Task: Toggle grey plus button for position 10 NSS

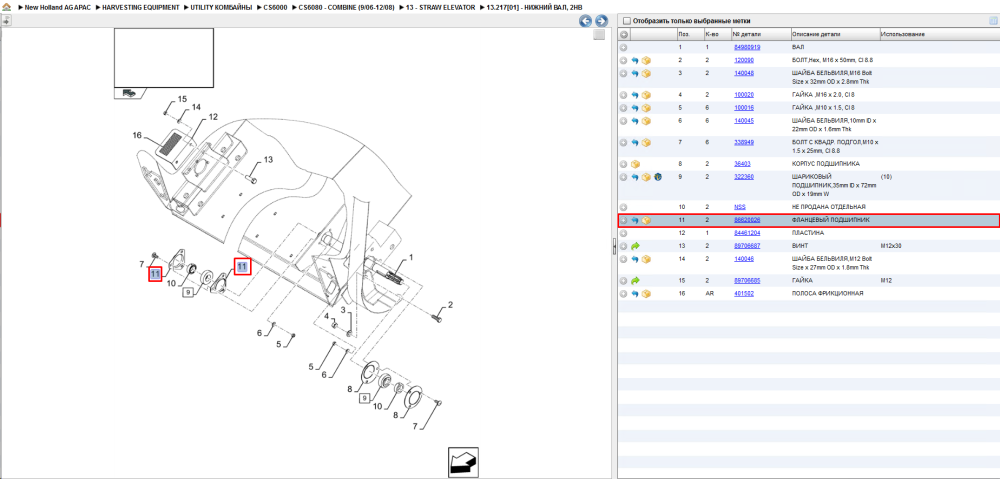Action: tap(624, 207)
